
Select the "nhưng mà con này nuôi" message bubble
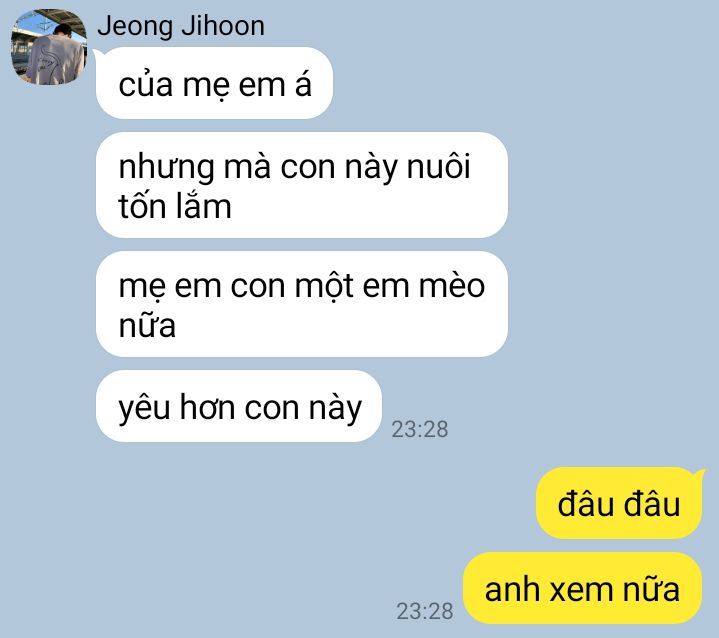(x=302, y=185)
